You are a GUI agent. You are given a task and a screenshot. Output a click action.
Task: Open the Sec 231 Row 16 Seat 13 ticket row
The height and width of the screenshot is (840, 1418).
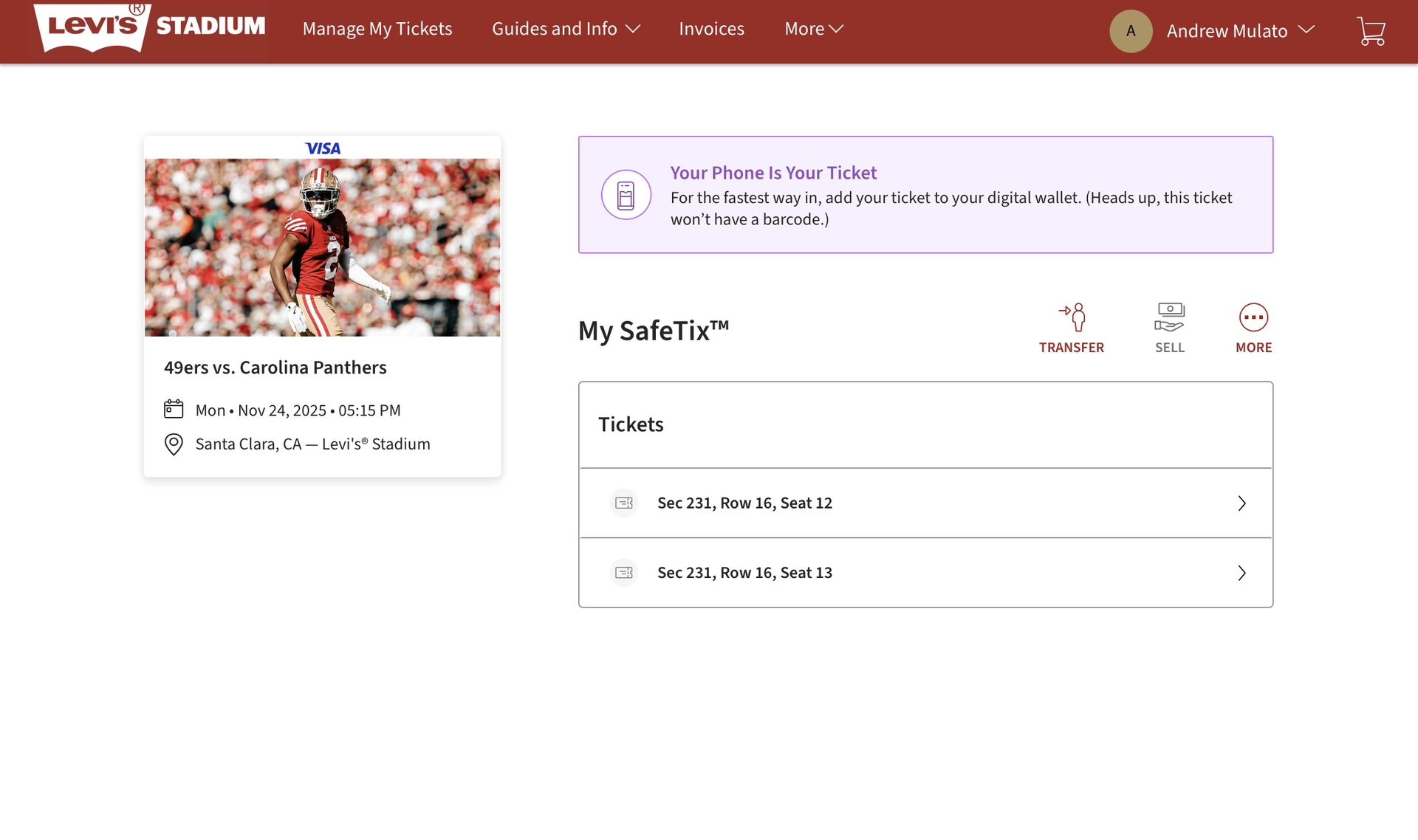(x=925, y=573)
